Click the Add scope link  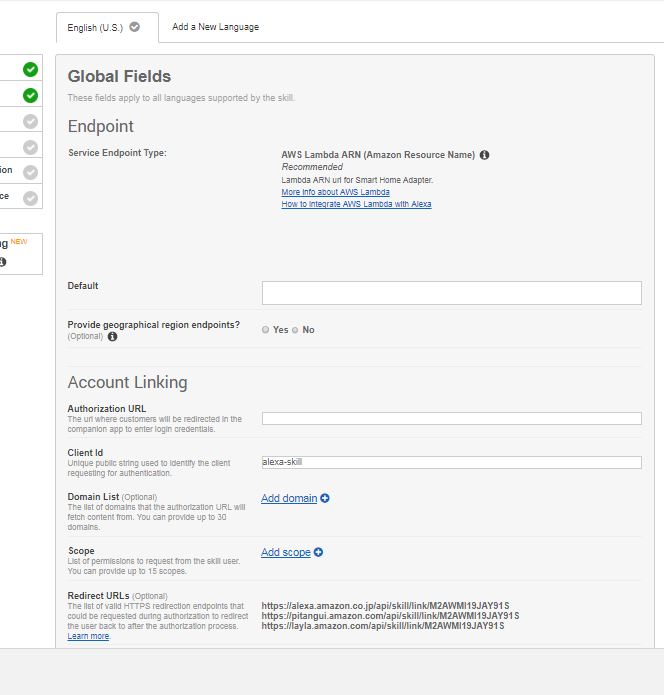(x=285, y=552)
